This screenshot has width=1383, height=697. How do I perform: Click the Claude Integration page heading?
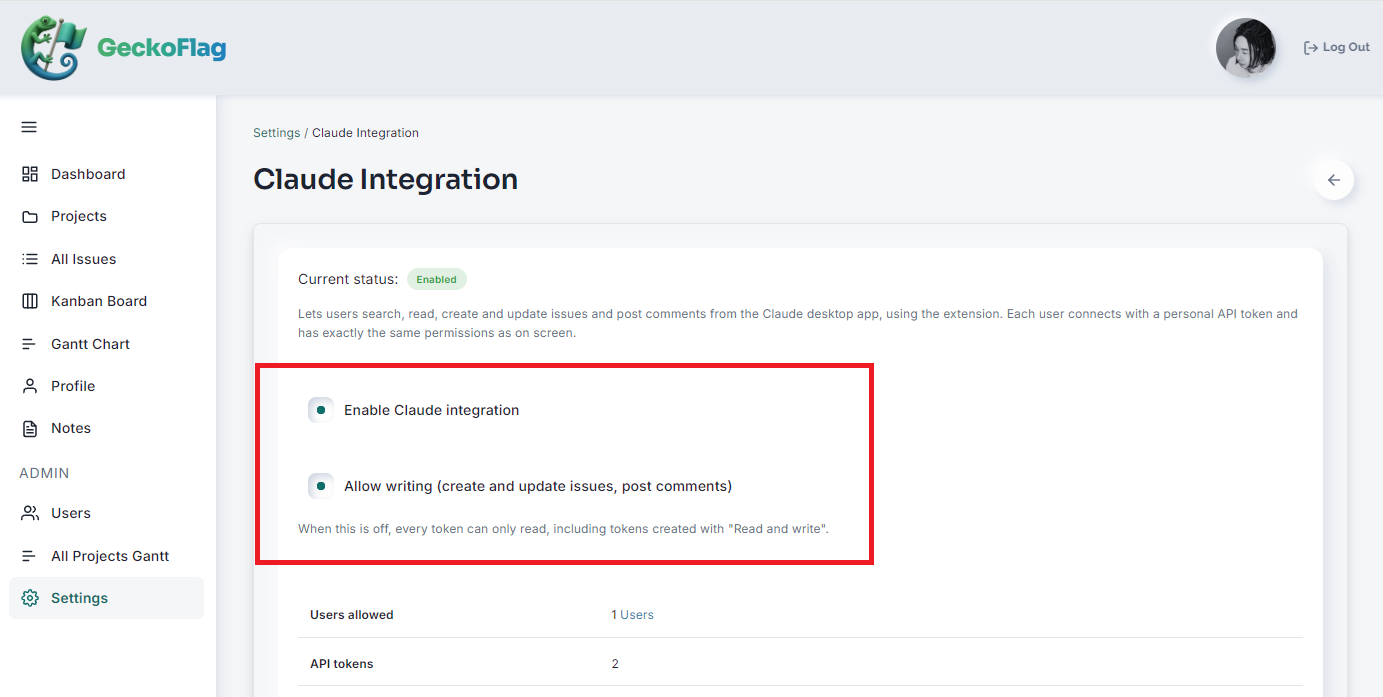pyautogui.click(x=385, y=179)
